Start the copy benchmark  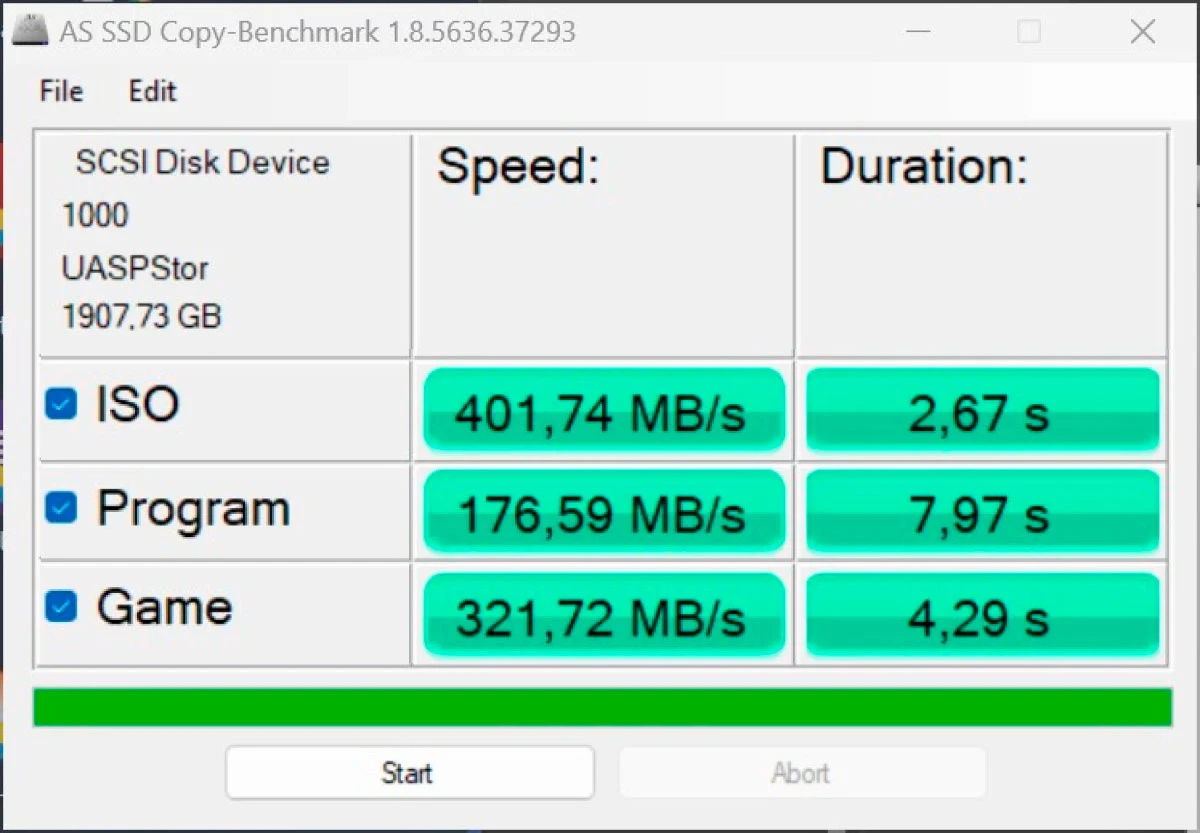pos(410,772)
